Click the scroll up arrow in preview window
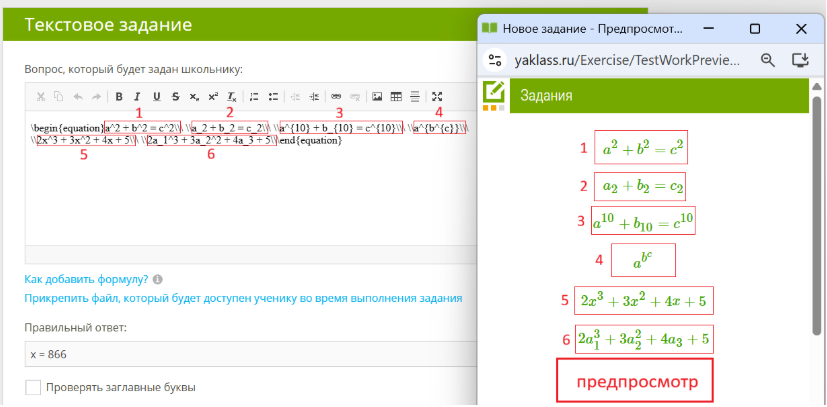Image resolution: width=827 pixels, height=407 pixels. [x=817, y=86]
